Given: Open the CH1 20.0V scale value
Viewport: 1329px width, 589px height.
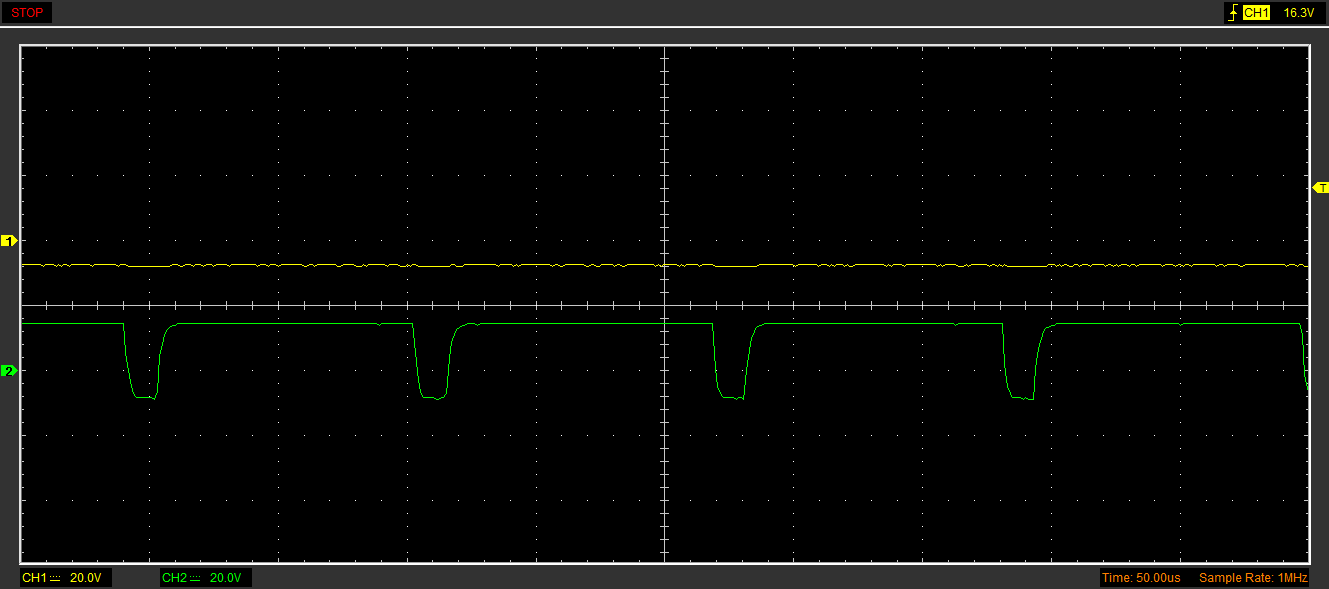Looking at the screenshot, I should [x=86, y=578].
